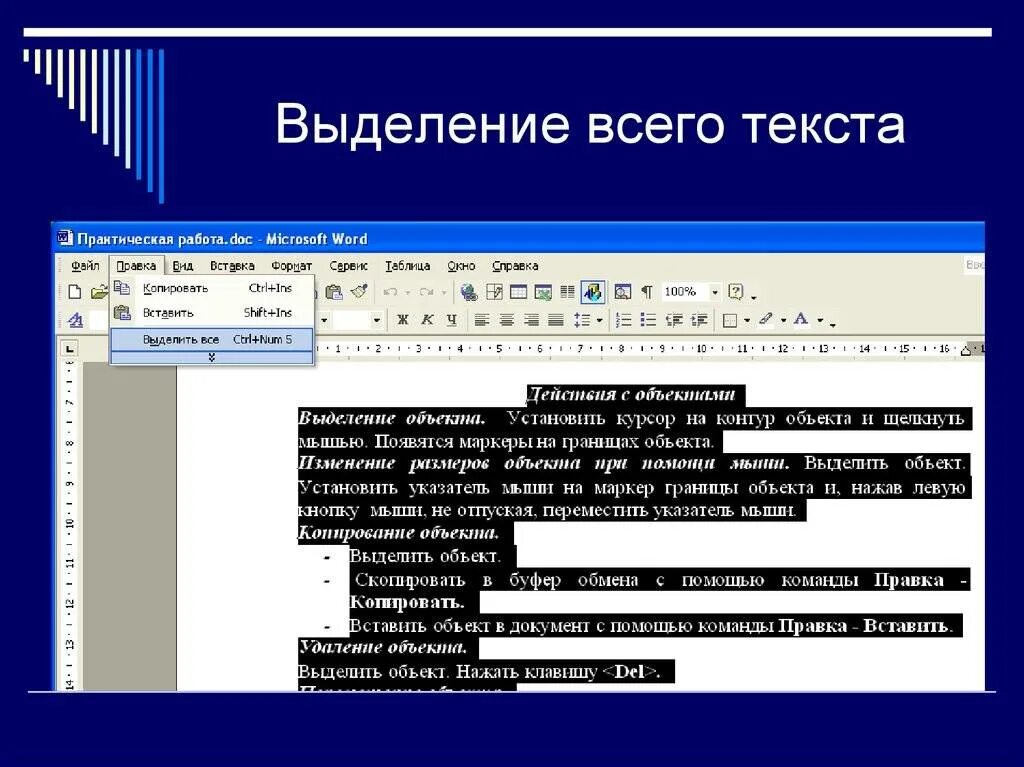Open the font size dropdown arrow
Image resolution: width=1024 pixels, height=767 pixels.
point(376,321)
